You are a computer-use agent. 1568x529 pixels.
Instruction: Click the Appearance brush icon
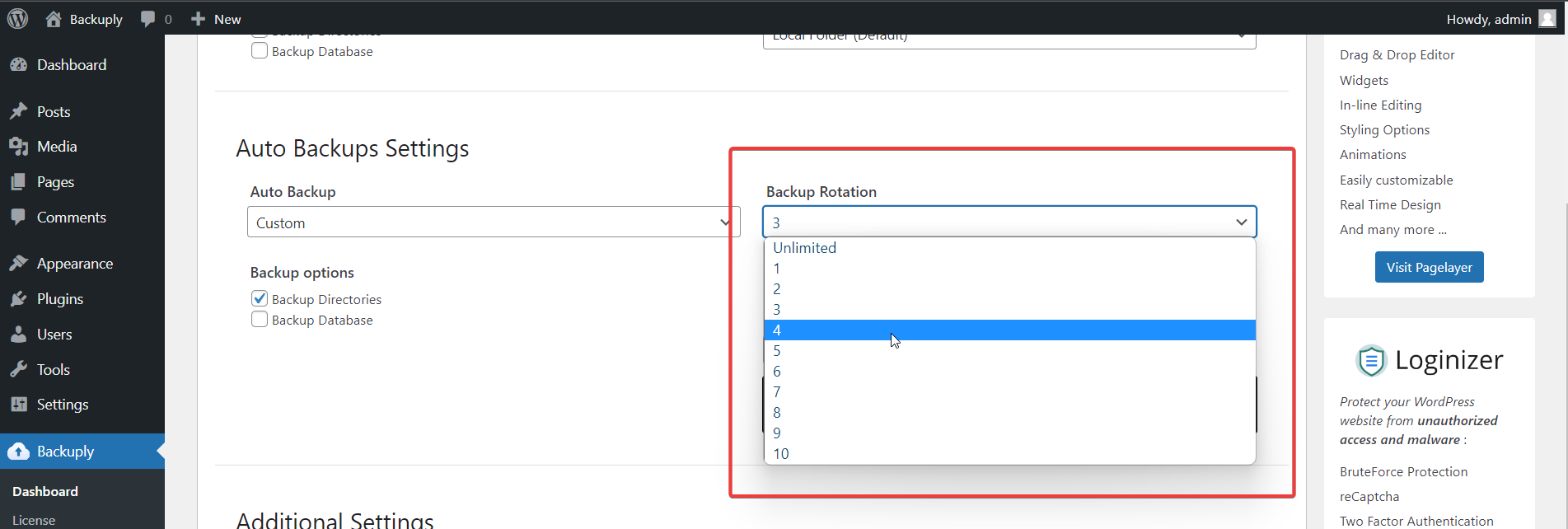pyautogui.click(x=19, y=264)
